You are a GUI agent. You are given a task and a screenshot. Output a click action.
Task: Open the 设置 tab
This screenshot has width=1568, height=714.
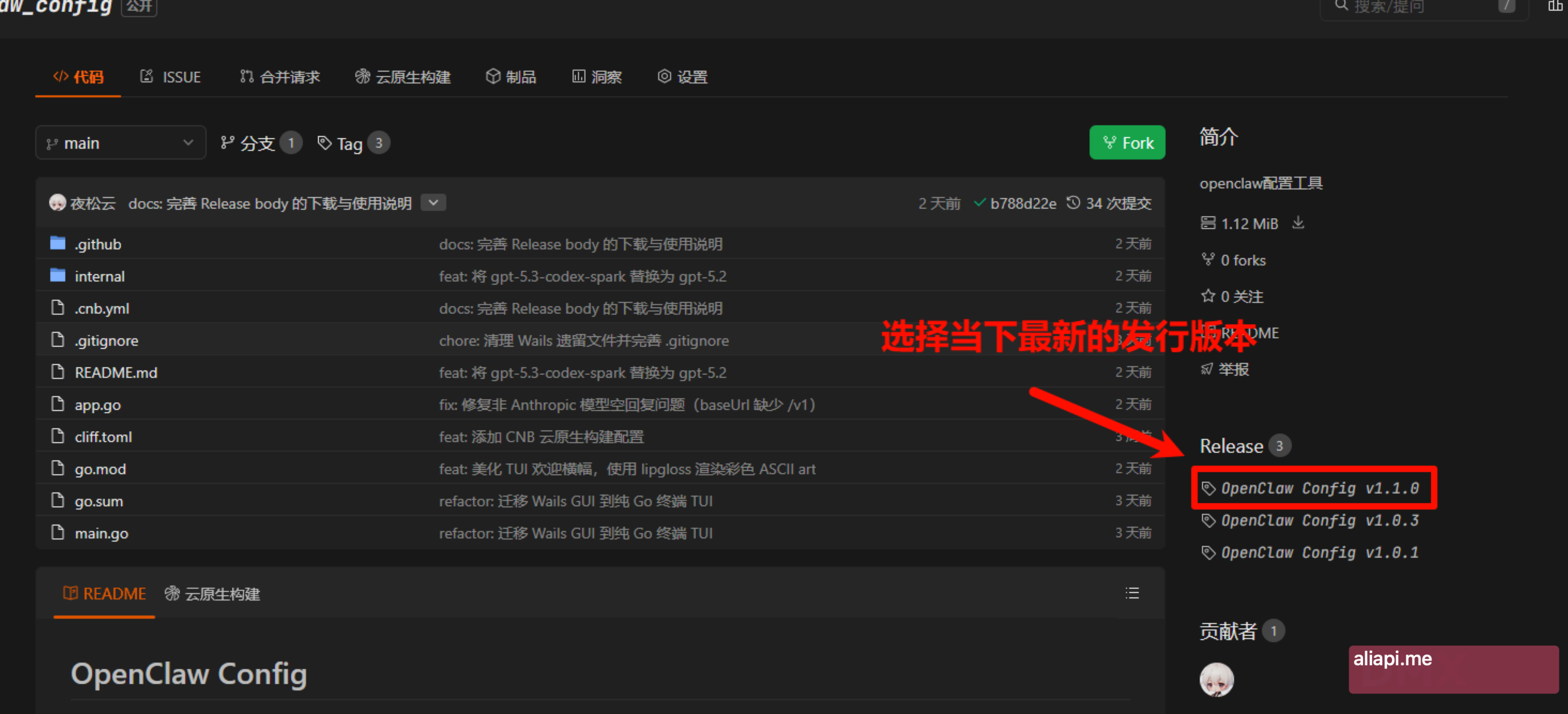click(x=682, y=77)
